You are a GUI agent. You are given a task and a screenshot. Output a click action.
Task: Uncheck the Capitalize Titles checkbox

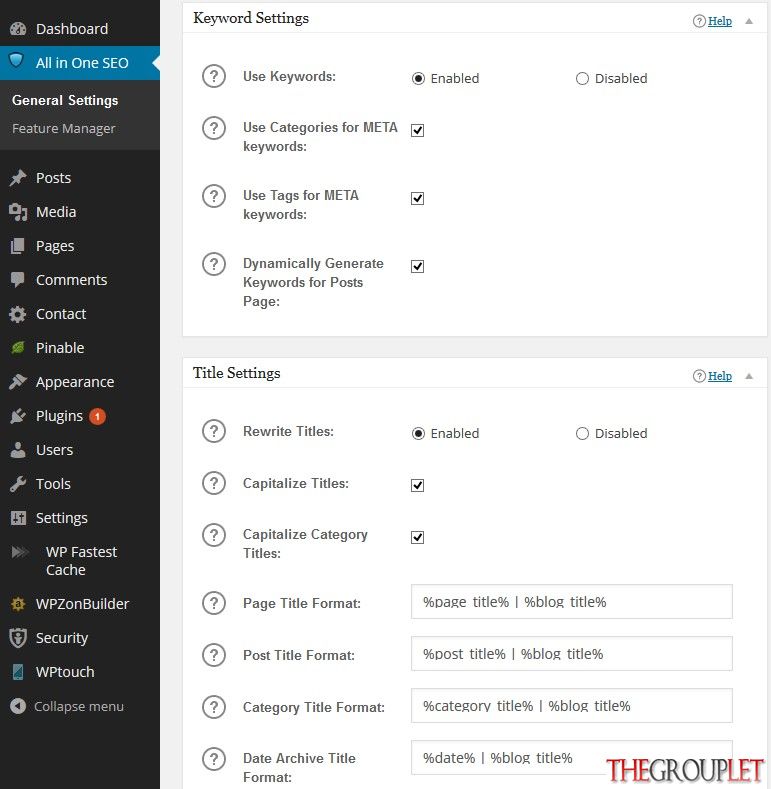coord(417,485)
